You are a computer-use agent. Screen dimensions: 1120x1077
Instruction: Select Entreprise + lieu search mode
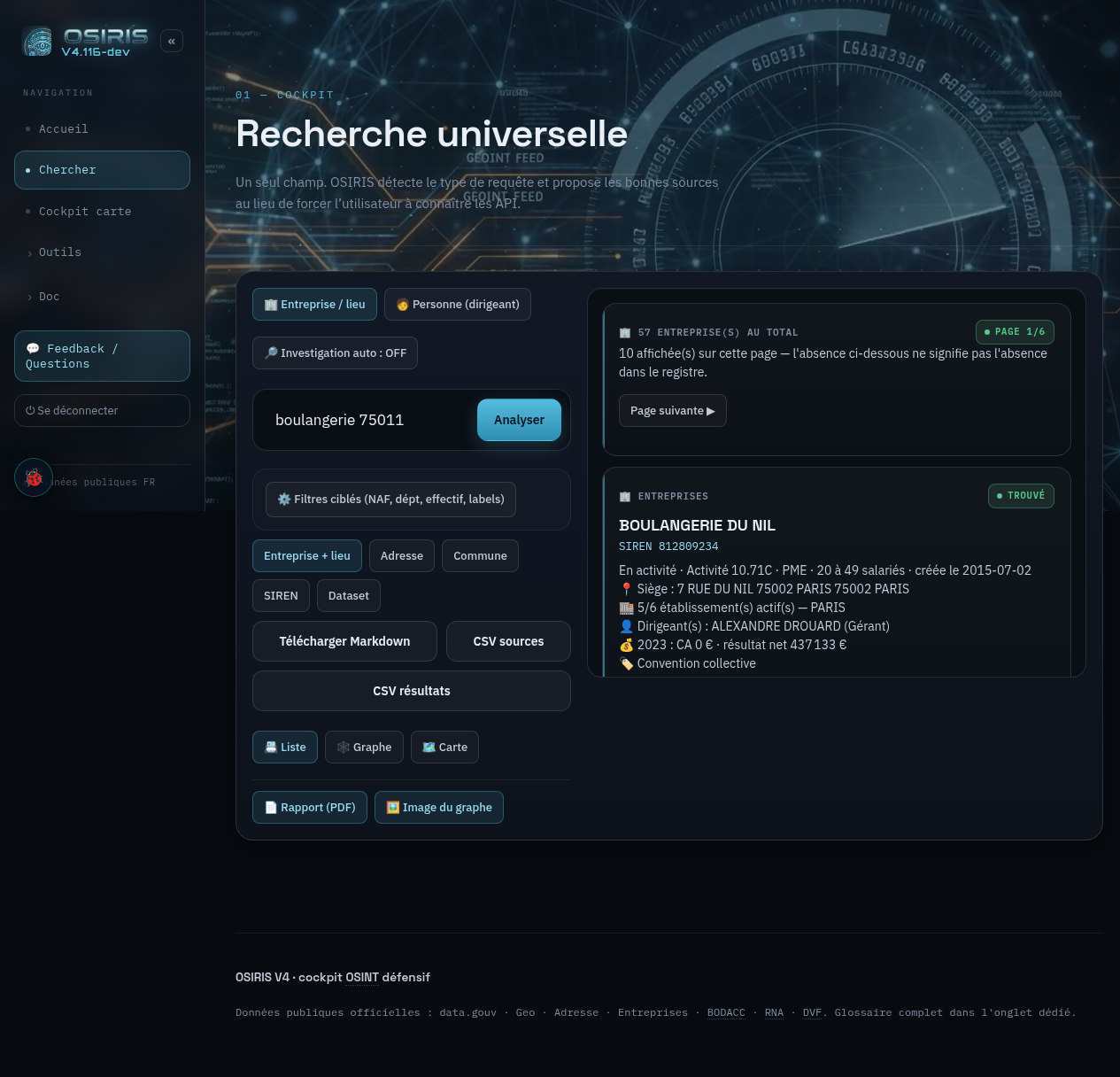(x=307, y=555)
